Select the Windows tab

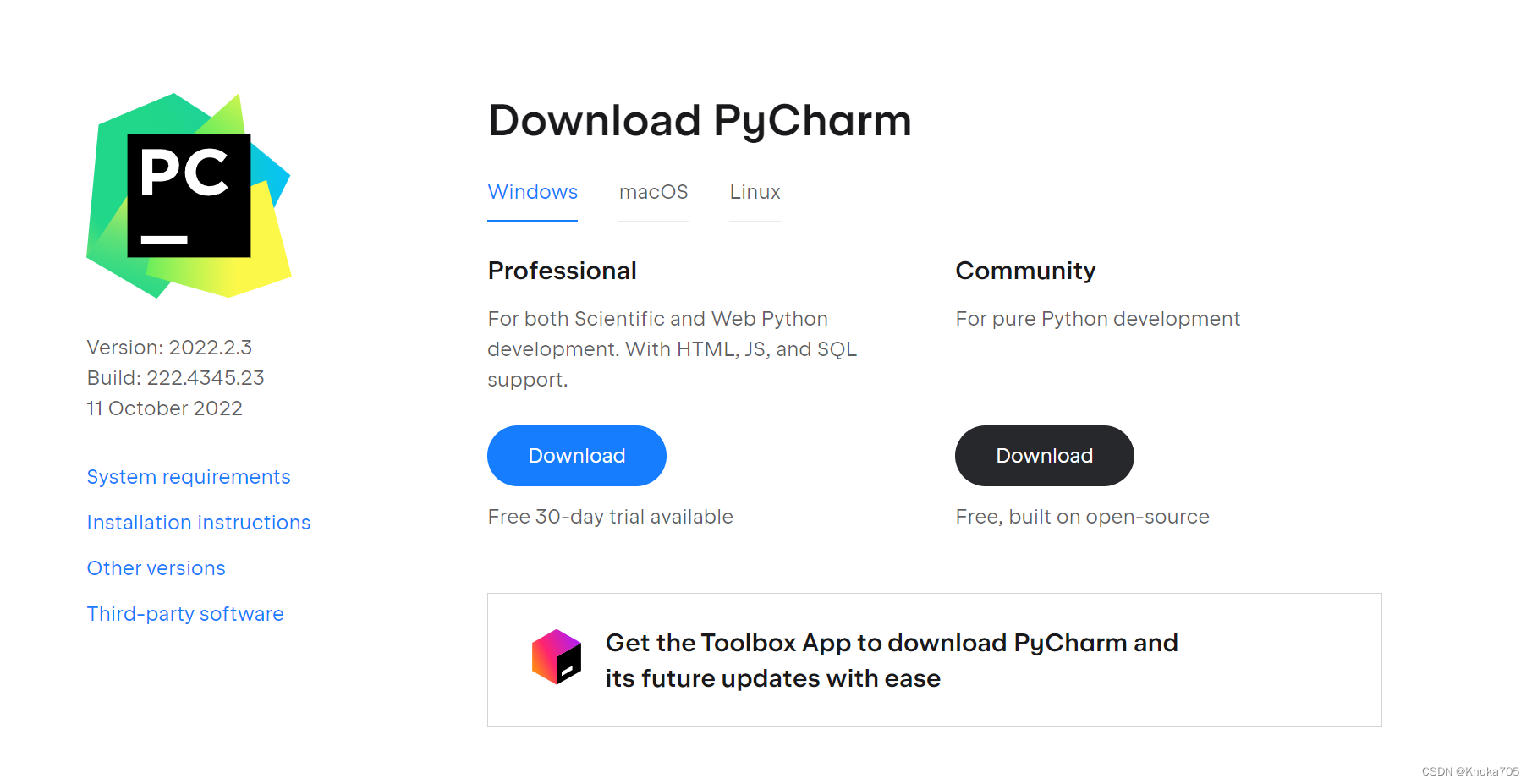pyautogui.click(x=532, y=192)
